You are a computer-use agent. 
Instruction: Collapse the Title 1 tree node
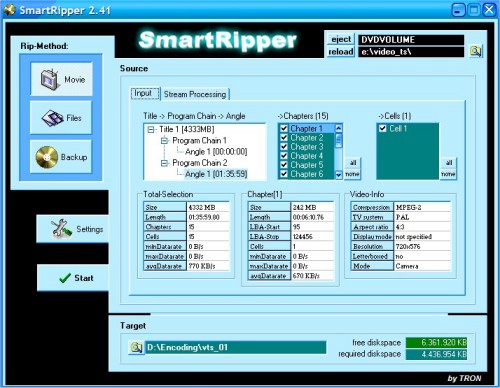tap(151, 129)
